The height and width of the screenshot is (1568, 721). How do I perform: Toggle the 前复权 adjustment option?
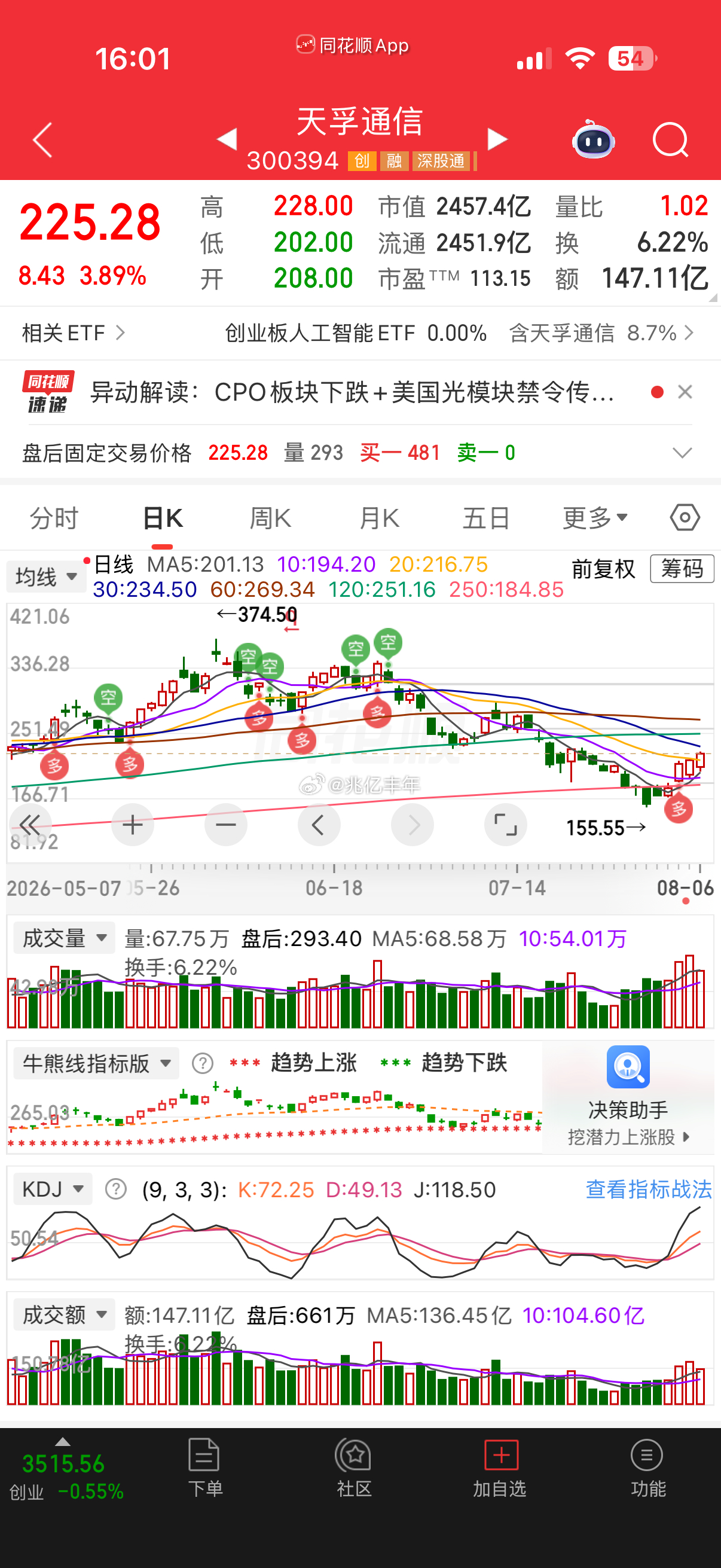[x=603, y=569]
